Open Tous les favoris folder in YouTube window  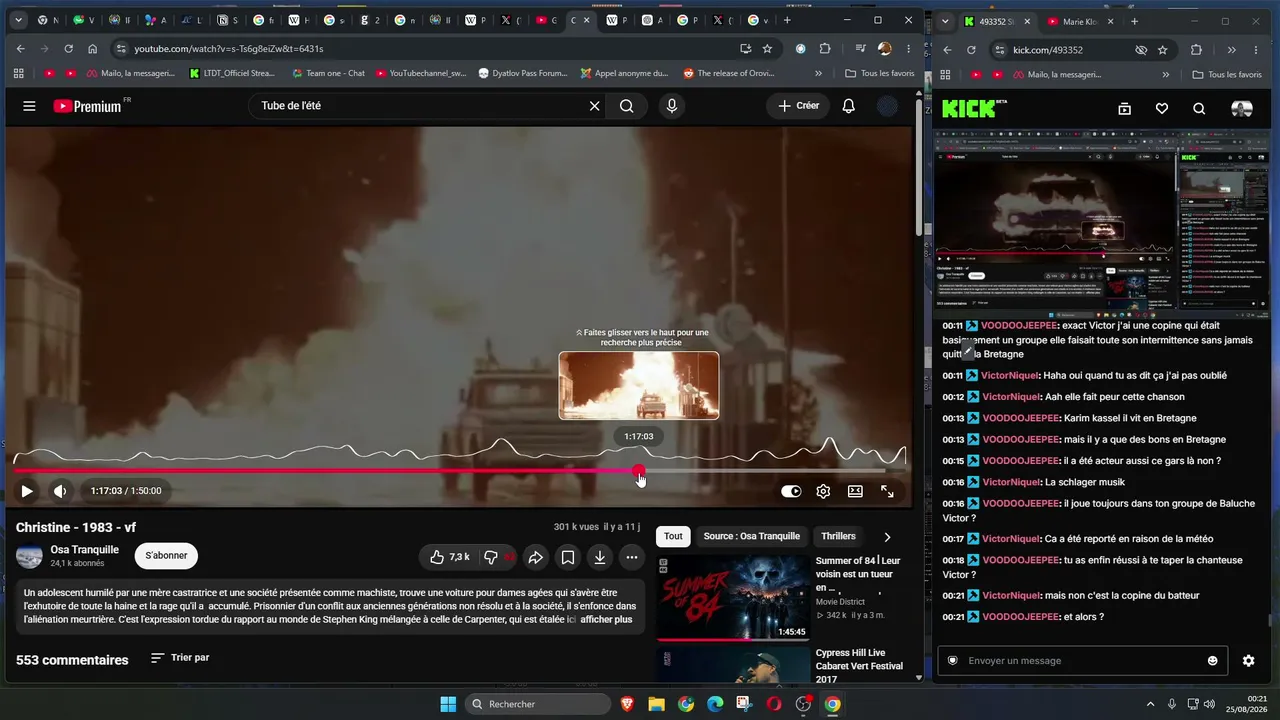[x=880, y=73]
